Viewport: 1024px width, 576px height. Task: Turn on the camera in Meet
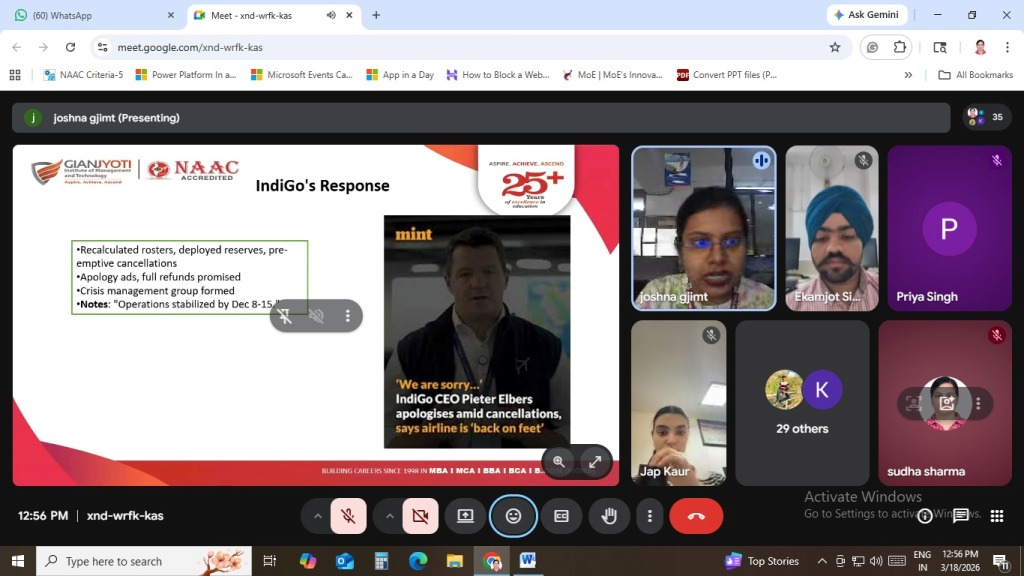click(420, 516)
